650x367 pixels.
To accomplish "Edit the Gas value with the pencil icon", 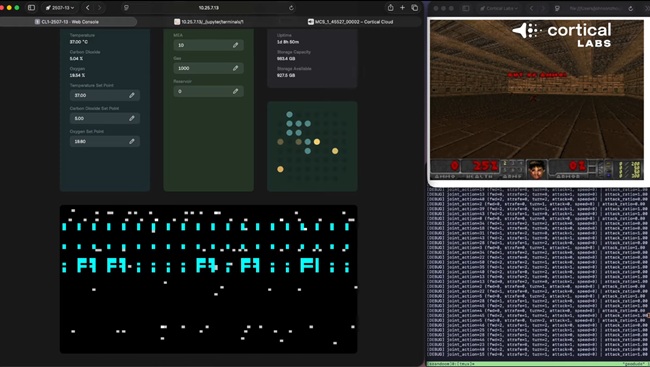I will coord(235,68).
